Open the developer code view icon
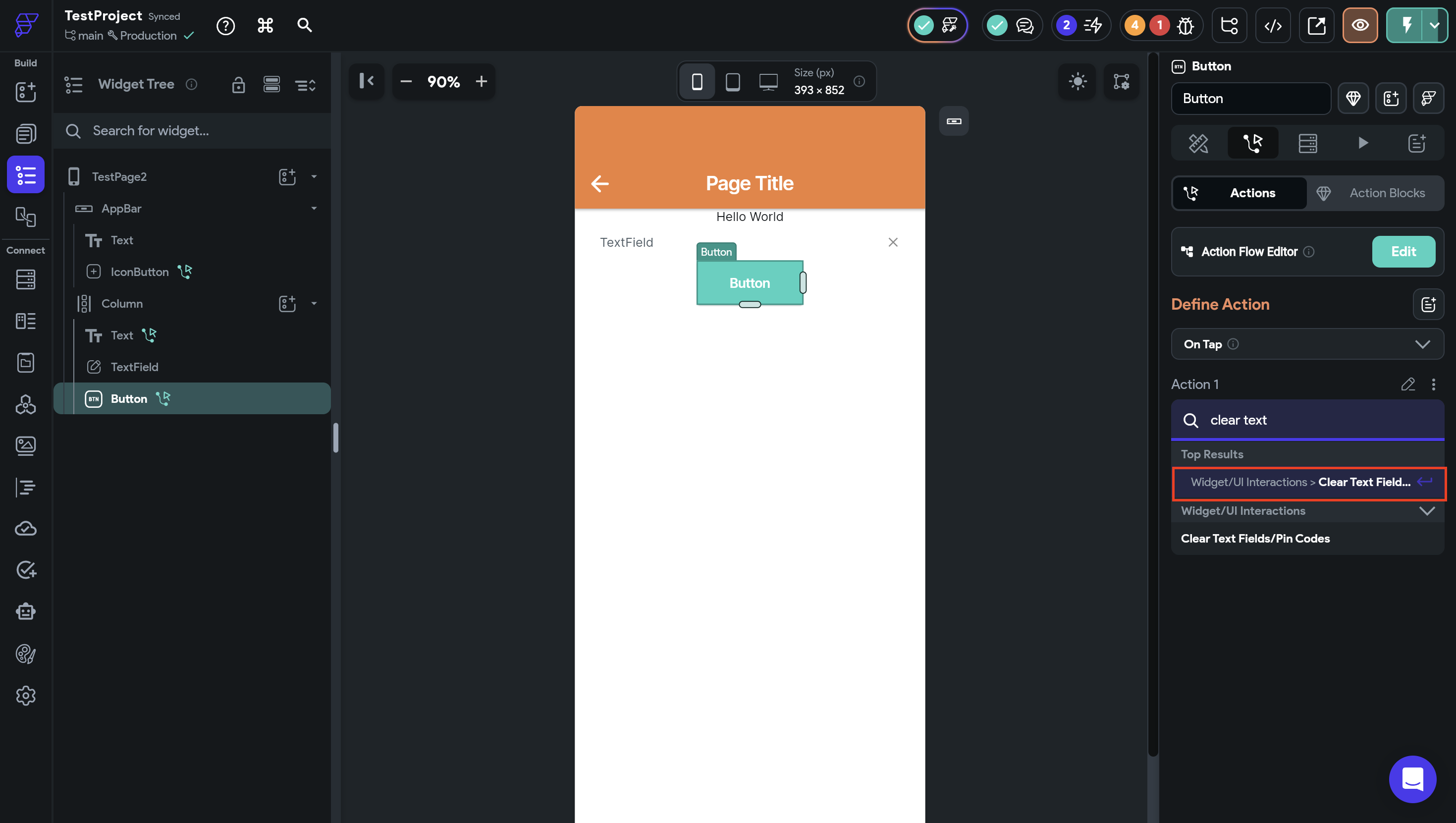Screen dimensions: 1456x823 tap(1272, 25)
